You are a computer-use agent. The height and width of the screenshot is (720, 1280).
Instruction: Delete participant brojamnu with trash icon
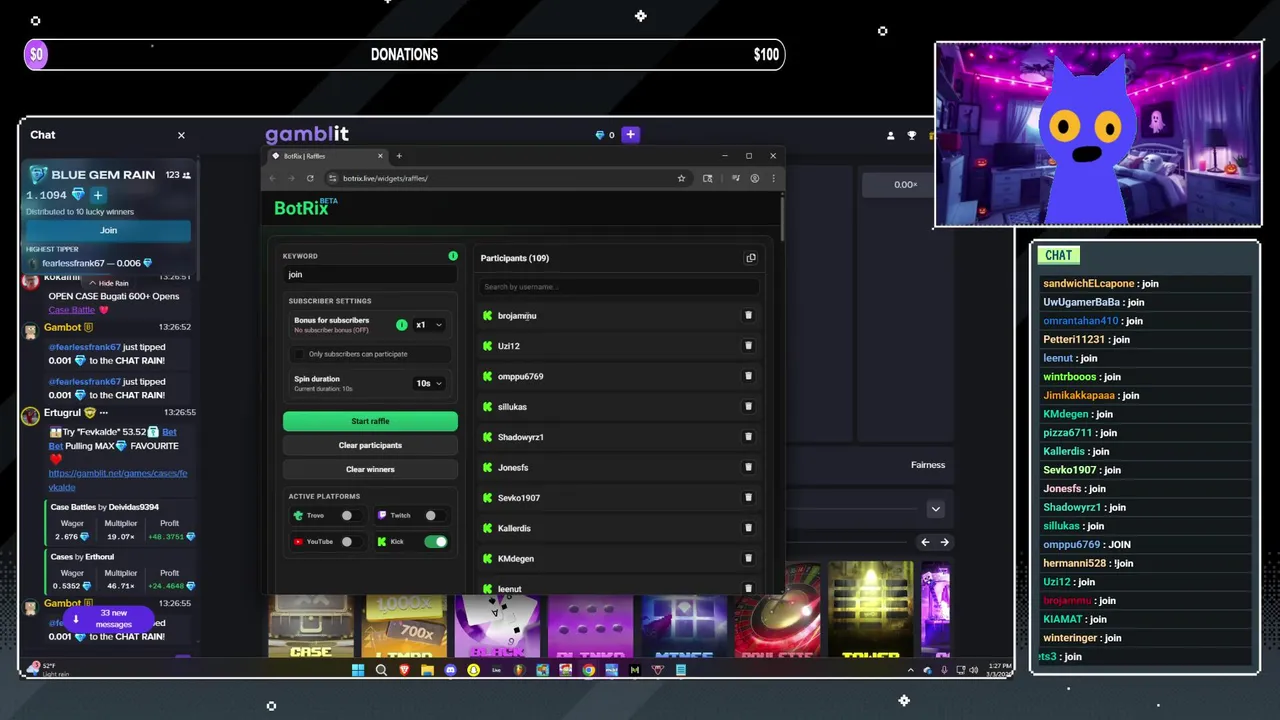(x=748, y=315)
